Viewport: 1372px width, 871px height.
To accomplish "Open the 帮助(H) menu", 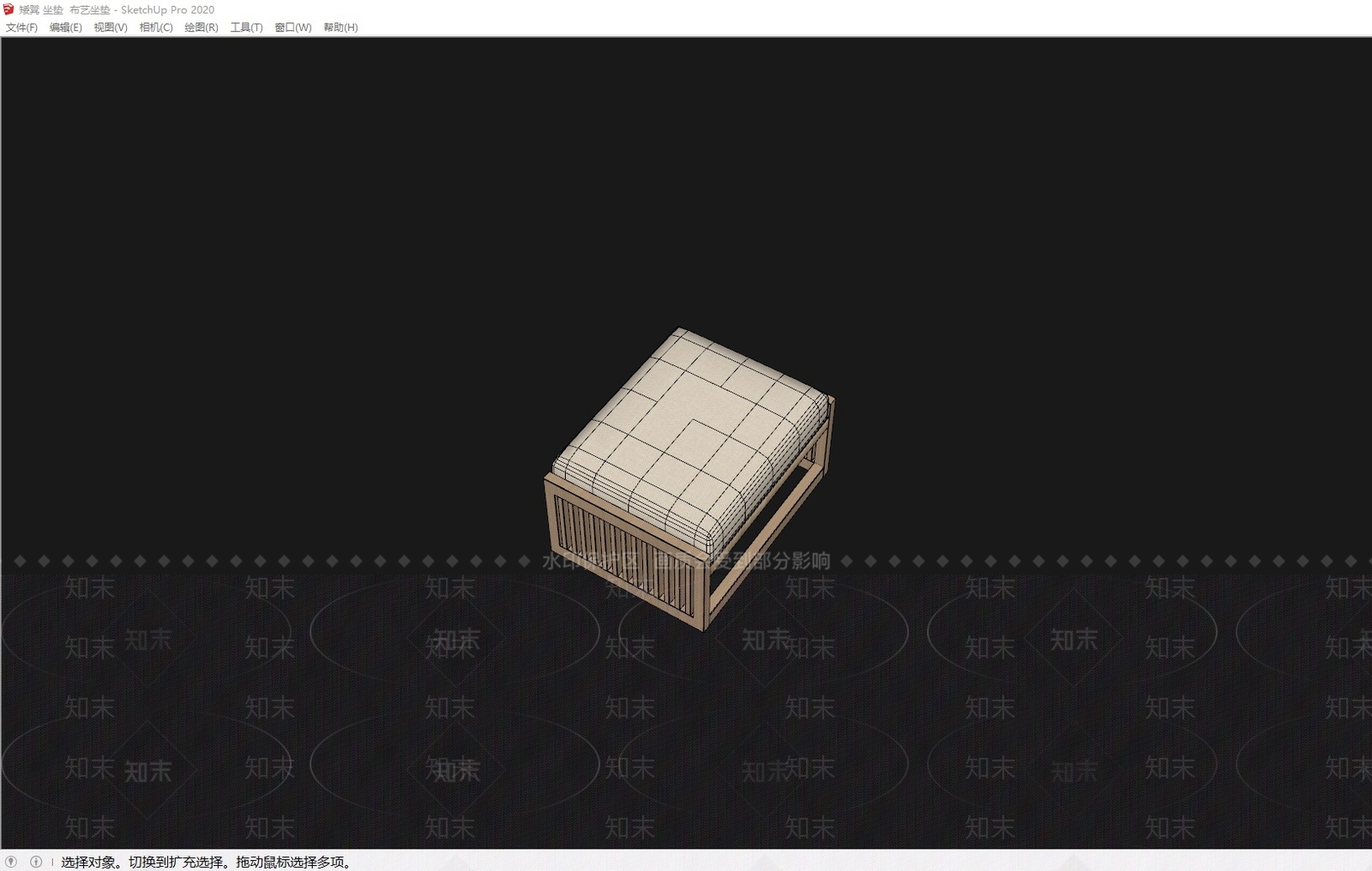I will 340,27.
